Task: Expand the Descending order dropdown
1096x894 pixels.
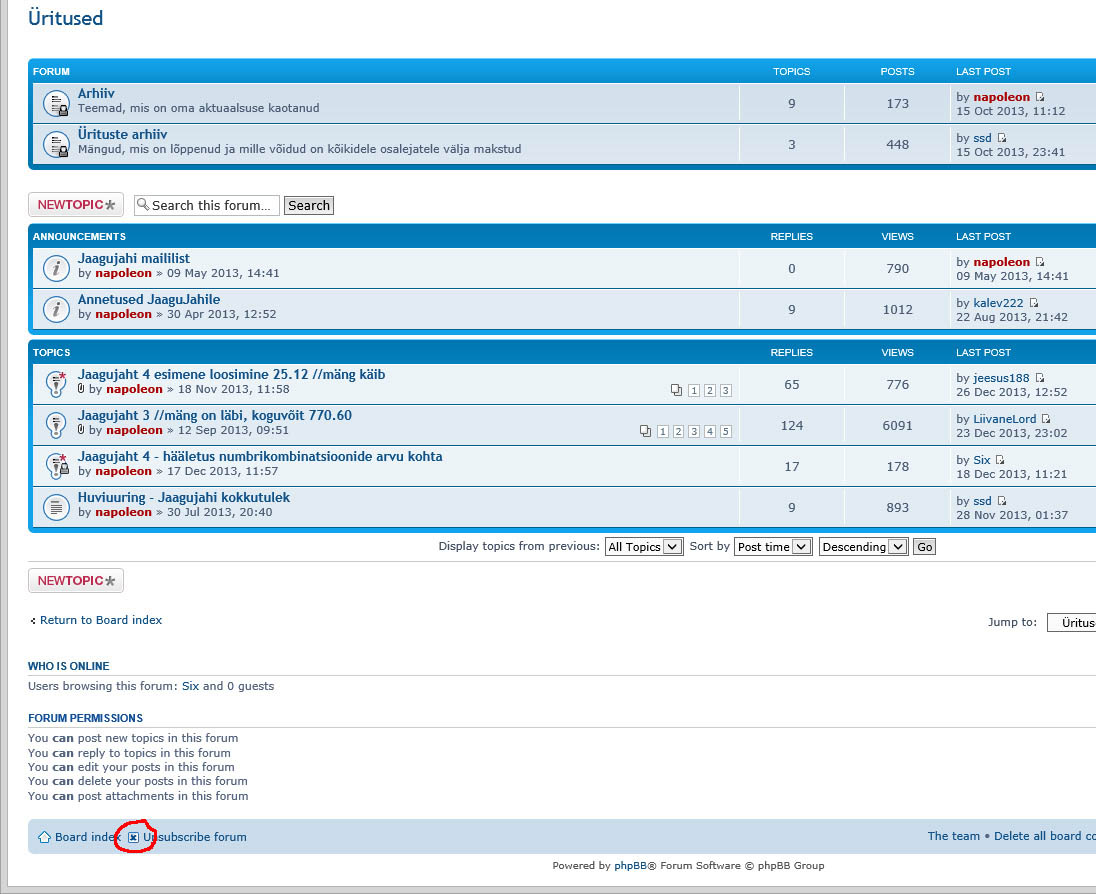Action: pos(862,547)
